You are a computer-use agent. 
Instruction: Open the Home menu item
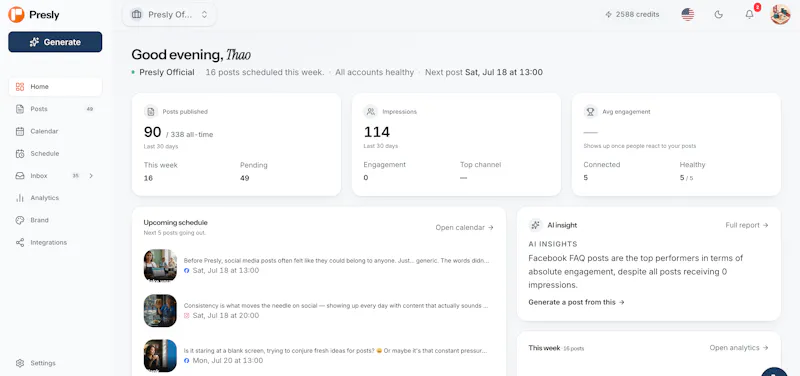[55, 87]
